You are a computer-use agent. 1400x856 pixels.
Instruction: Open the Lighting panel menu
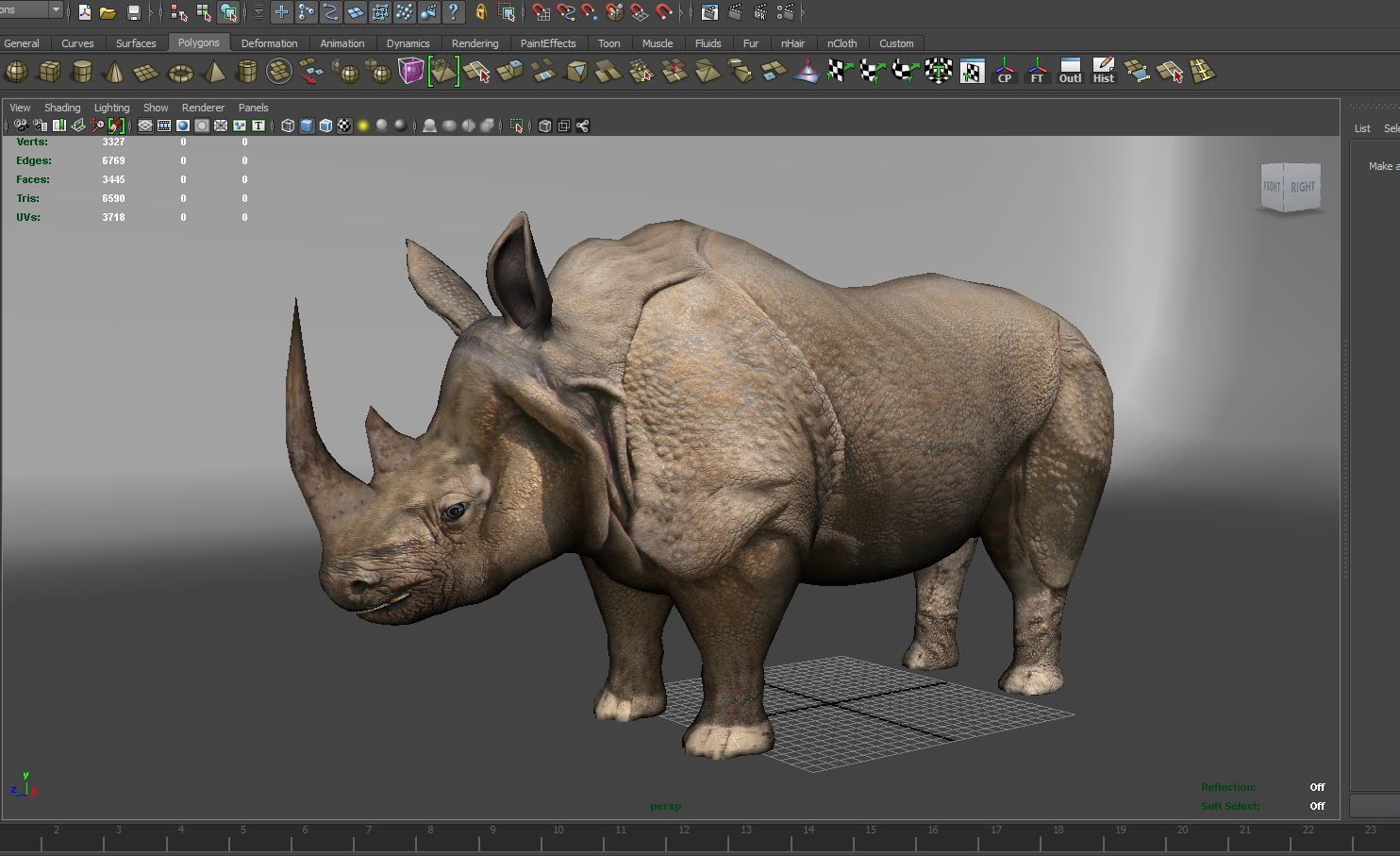point(111,108)
